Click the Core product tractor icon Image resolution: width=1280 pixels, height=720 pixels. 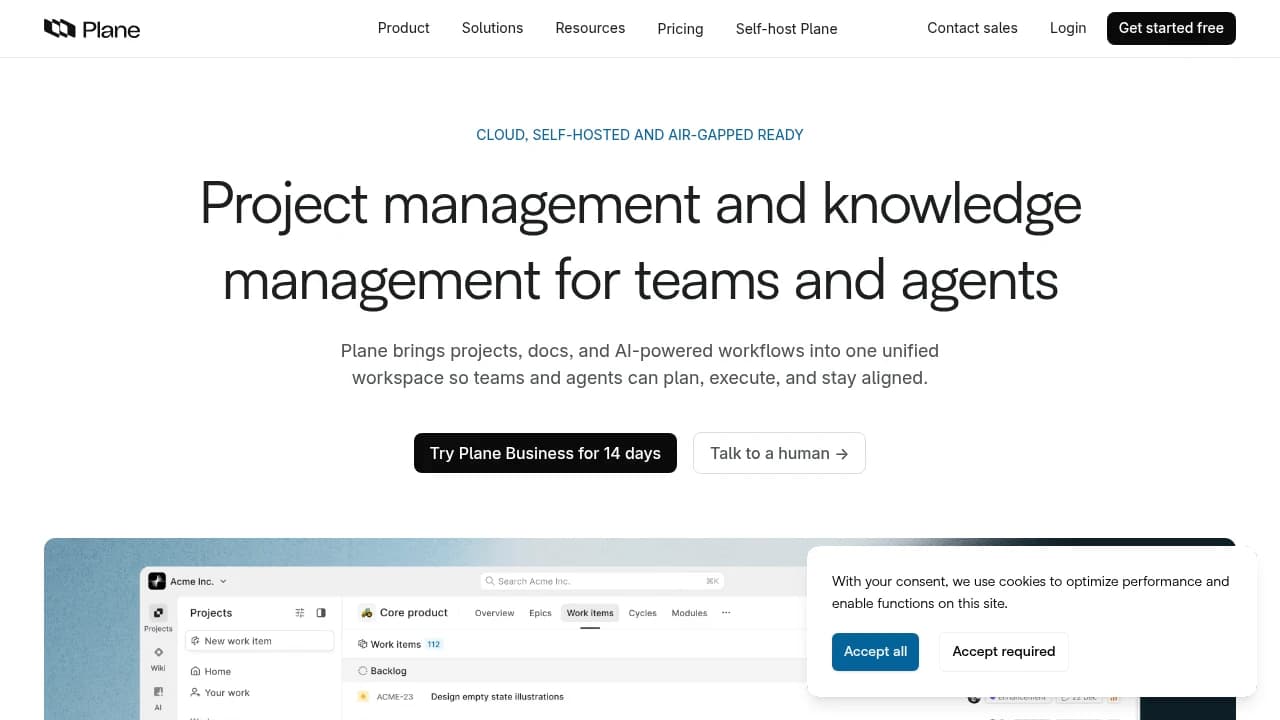[x=367, y=613]
